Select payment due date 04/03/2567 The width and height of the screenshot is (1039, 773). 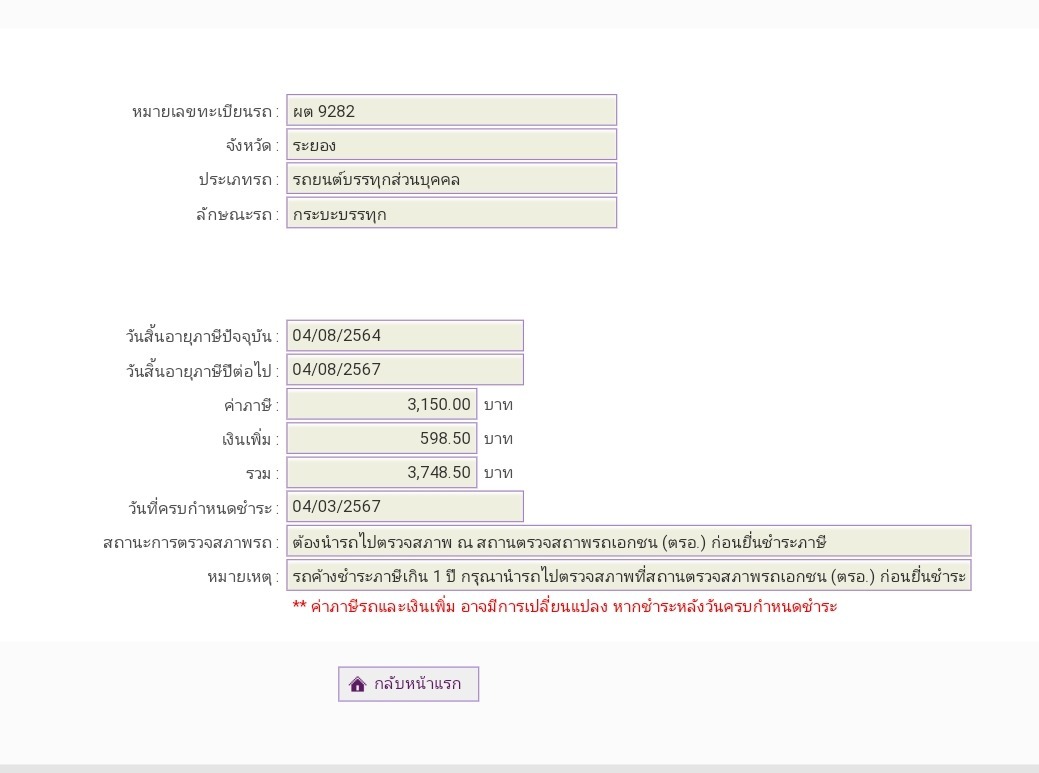(405, 506)
